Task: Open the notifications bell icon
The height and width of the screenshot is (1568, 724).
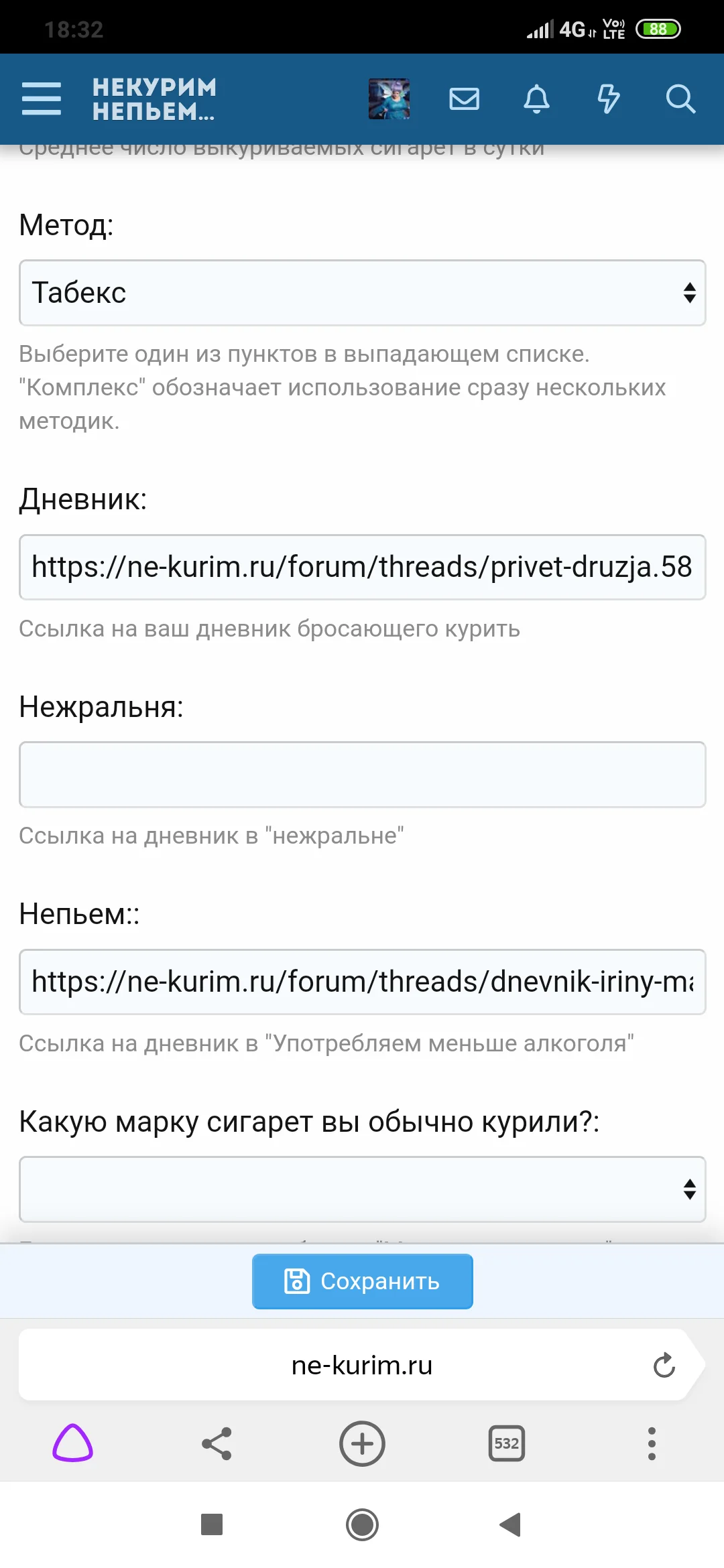Action: click(x=536, y=99)
